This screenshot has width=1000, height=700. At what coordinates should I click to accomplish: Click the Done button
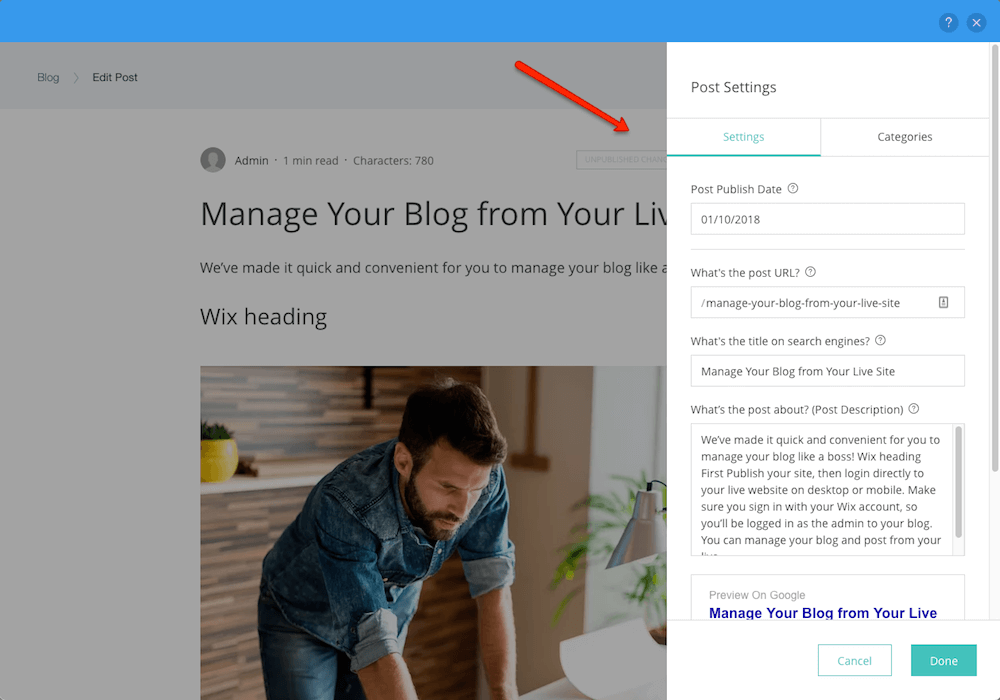click(x=943, y=660)
